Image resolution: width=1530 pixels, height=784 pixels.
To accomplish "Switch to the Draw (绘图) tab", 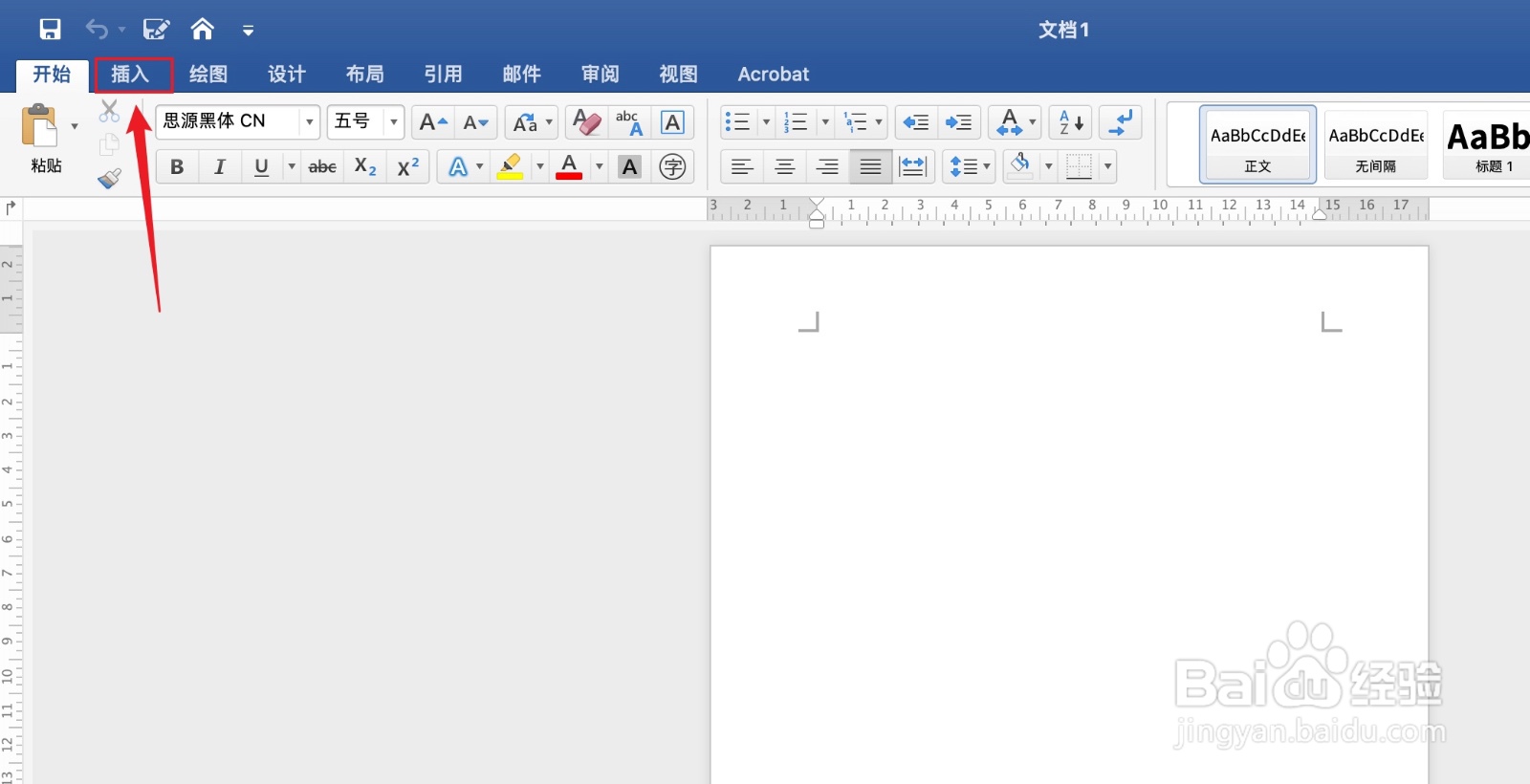I will click(208, 75).
